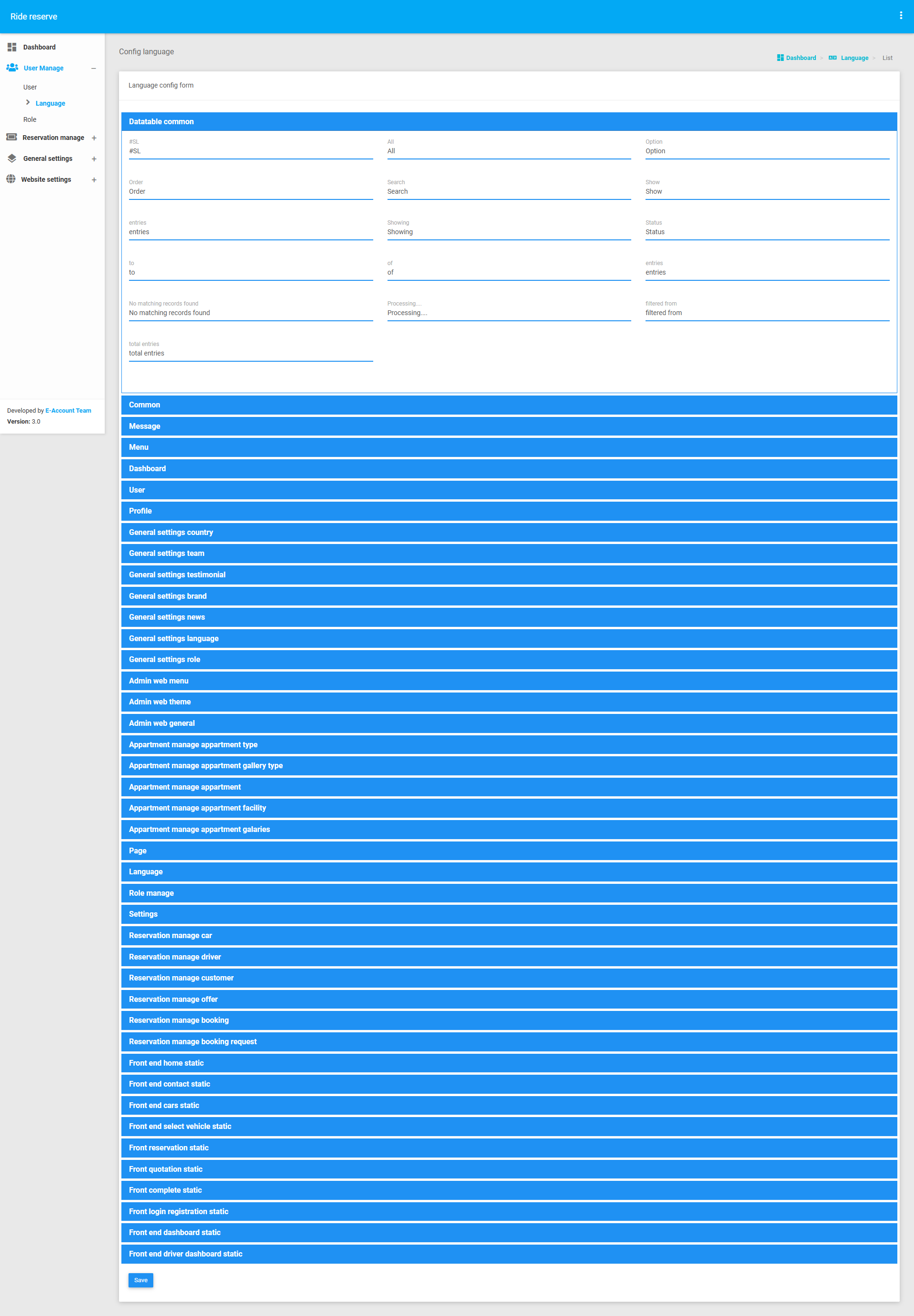This screenshot has width=914, height=1316.
Task: Click the General settings layers icon
Action: (x=11, y=158)
